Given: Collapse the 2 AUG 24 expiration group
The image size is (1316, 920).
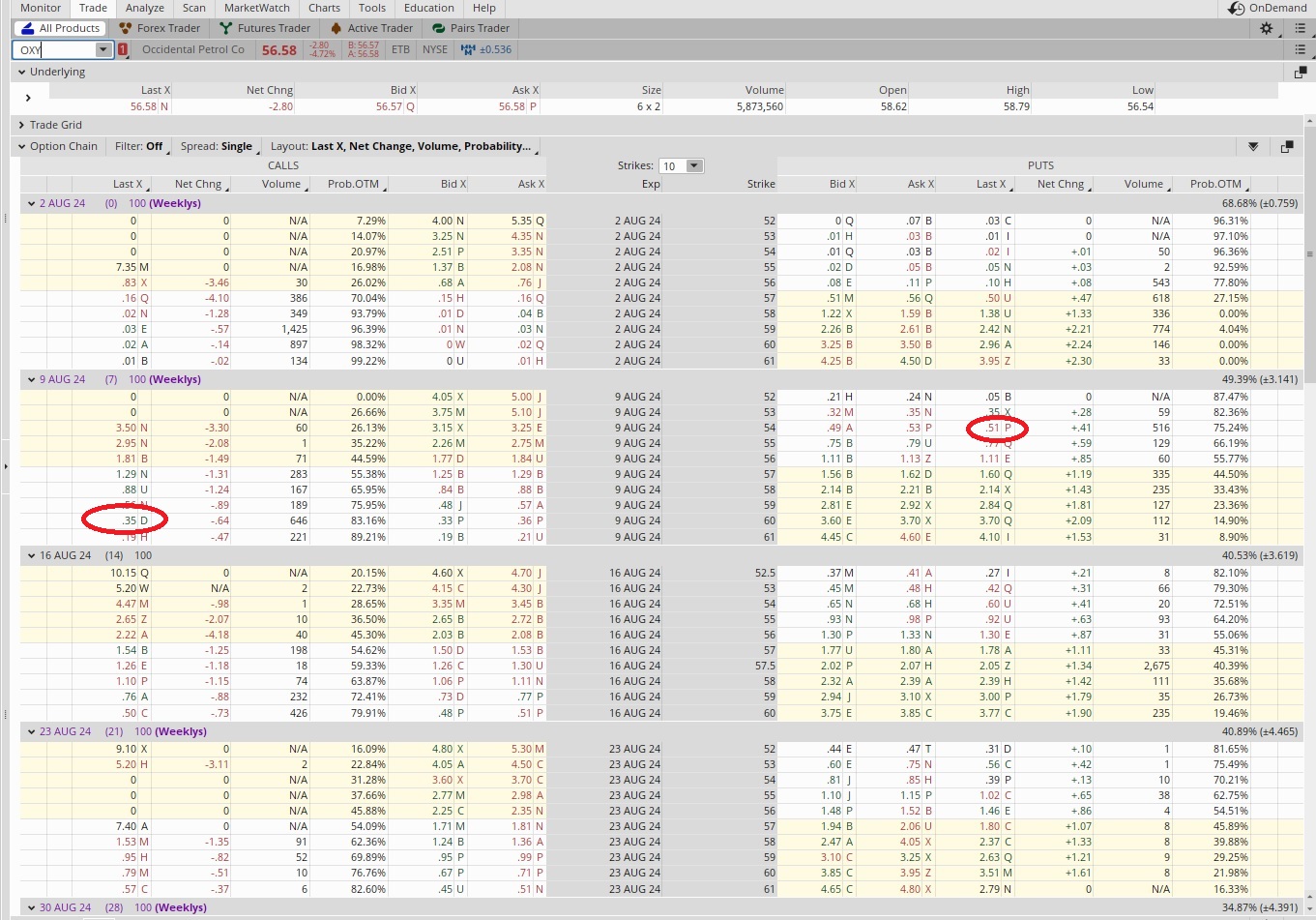Looking at the screenshot, I should click(x=31, y=204).
